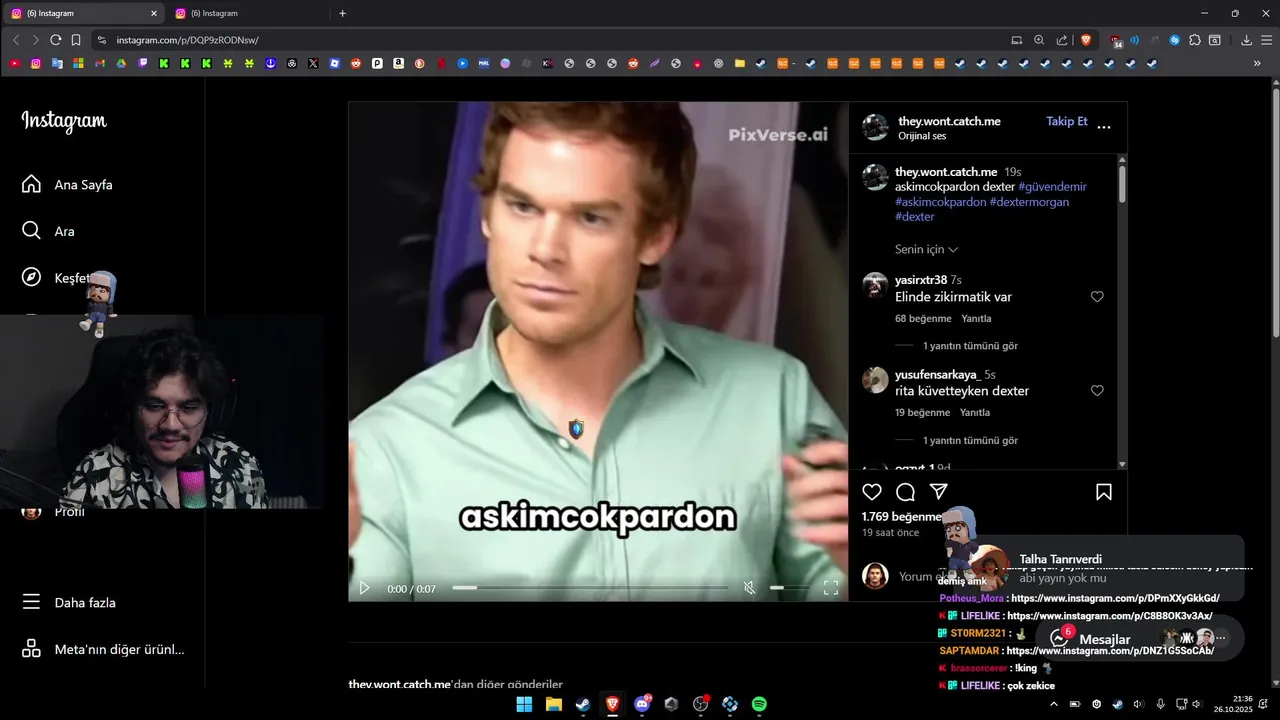
Task: Open the Gmail bookmark
Action: (99, 63)
